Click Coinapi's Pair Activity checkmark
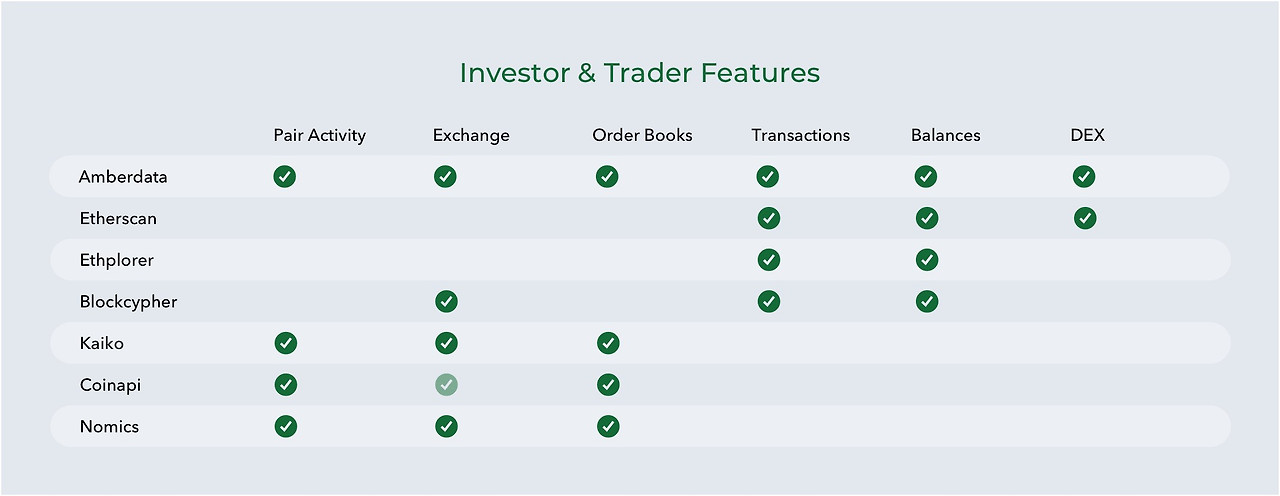1280x496 pixels. [286, 384]
